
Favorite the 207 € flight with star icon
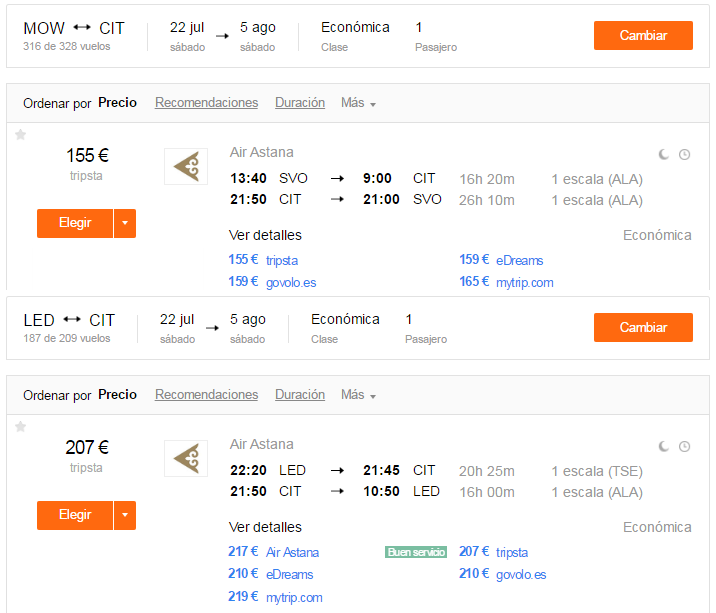pyautogui.click(x=21, y=427)
